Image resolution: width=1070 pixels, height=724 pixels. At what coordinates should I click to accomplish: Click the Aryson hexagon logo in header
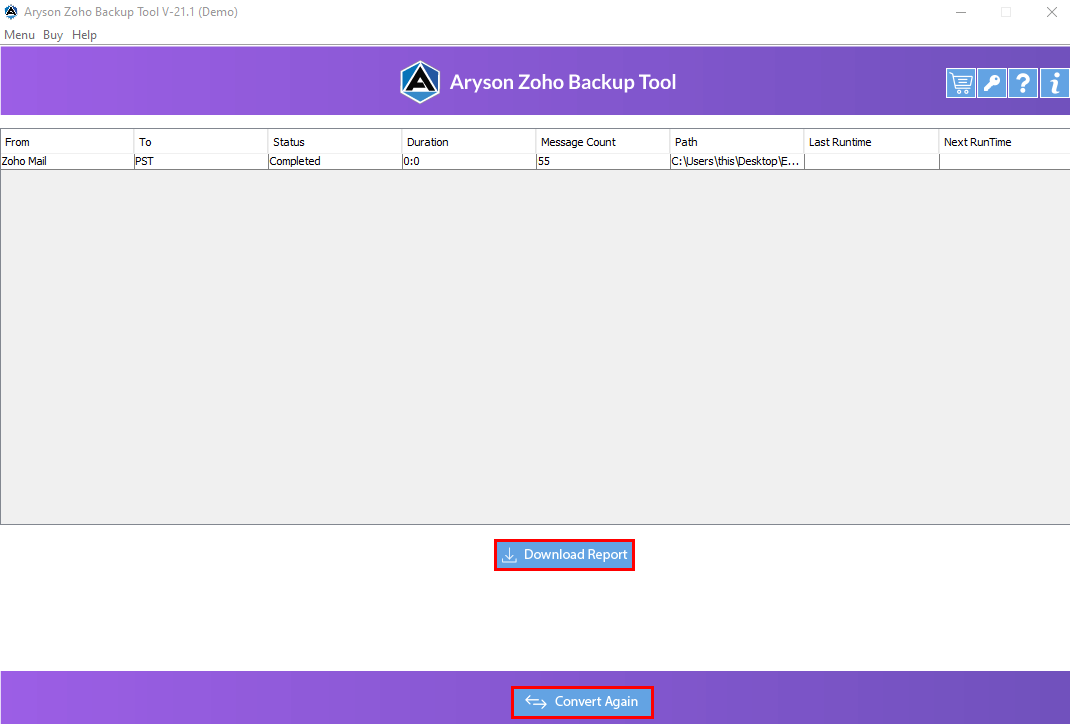pyautogui.click(x=420, y=82)
